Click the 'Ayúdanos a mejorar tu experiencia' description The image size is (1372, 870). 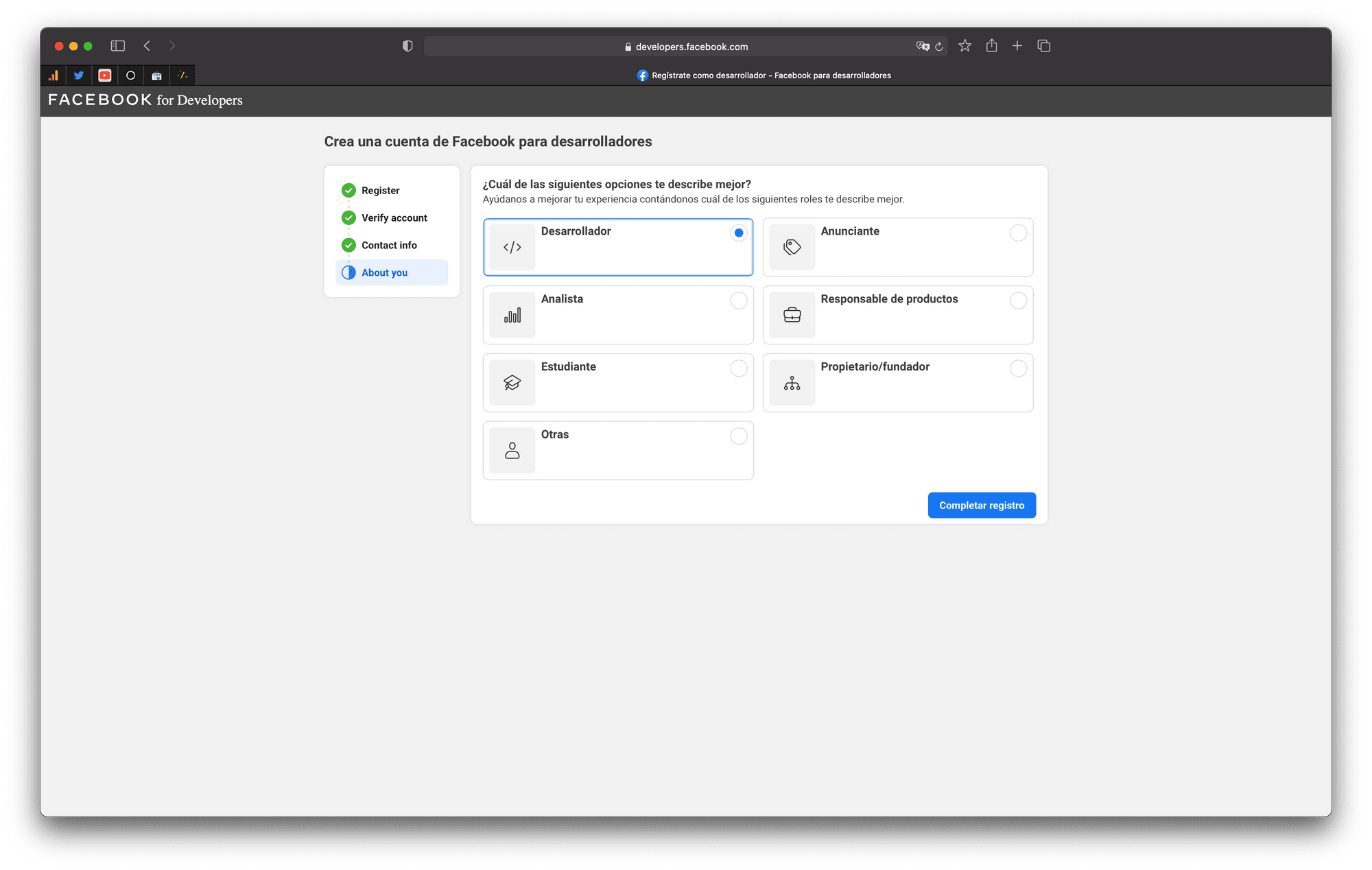point(694,200)
